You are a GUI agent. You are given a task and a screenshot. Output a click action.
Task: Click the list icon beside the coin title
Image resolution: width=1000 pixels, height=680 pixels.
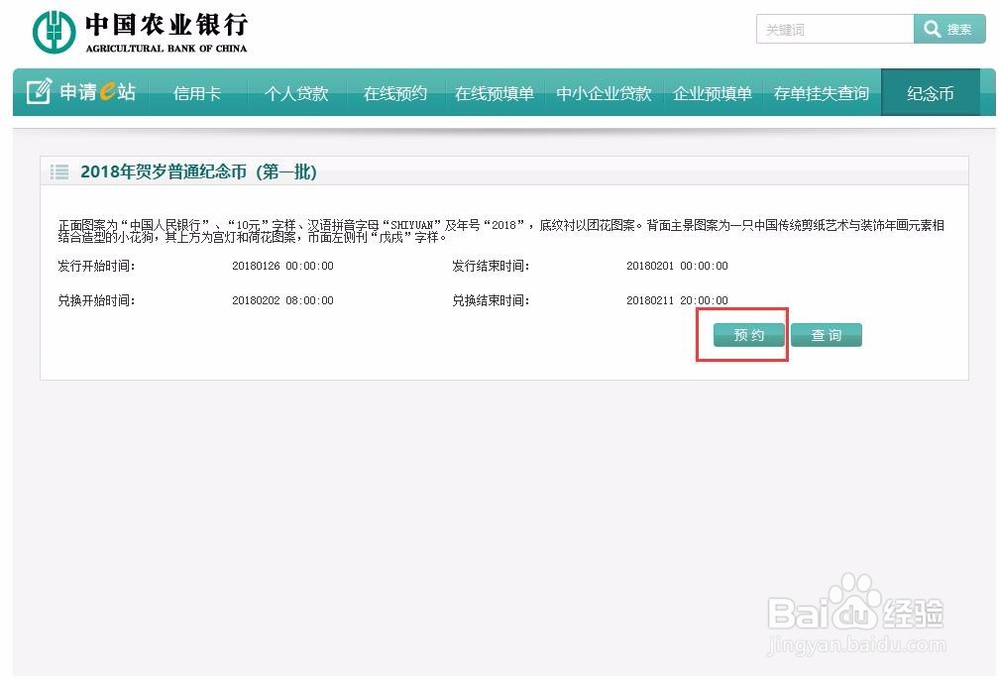pyautogui.click(x=59, y=171)
